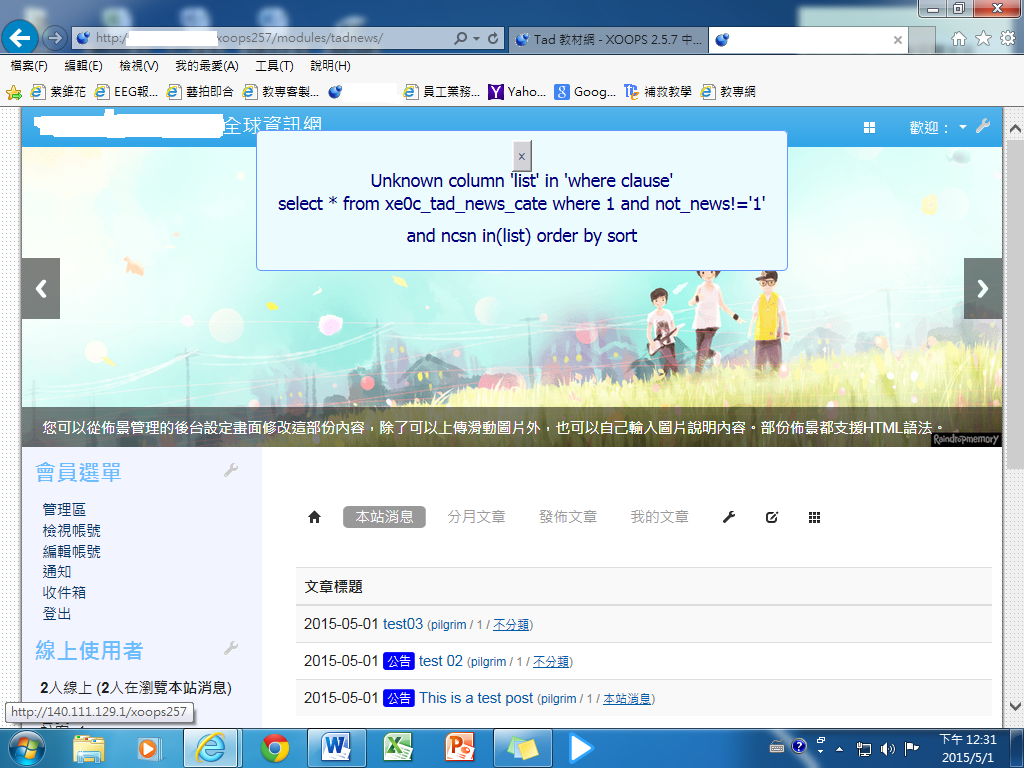Image resolution: width=1024 pixels, height=768 pixels.
Task: Refresh the page from the address bar
Action: click(x=493, y=39)
